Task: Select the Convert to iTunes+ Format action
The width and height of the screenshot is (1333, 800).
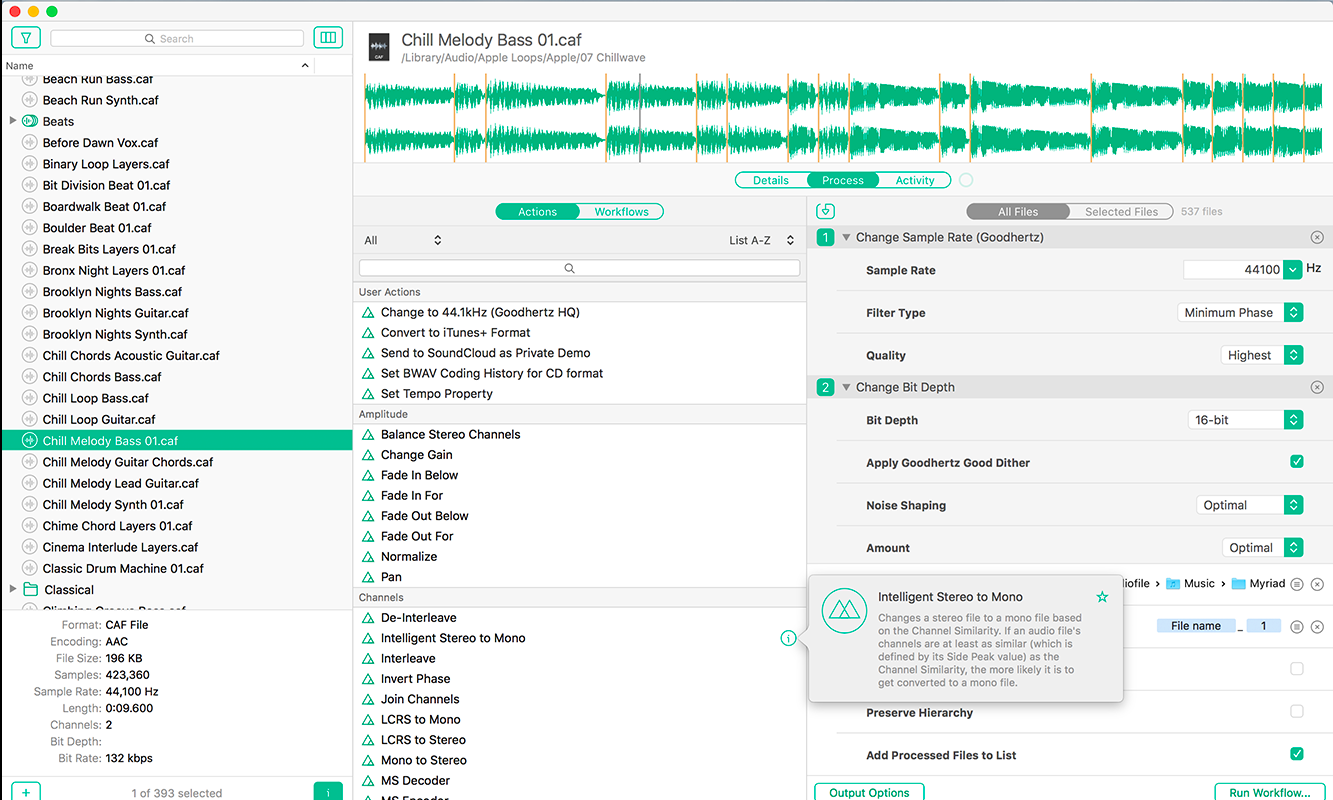Action: pos(455,332)
